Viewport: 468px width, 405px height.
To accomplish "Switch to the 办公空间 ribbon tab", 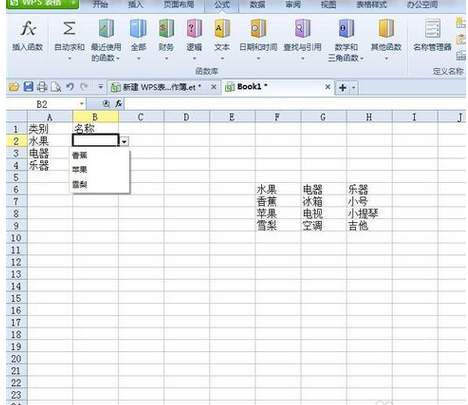I will tap(422, 5).
